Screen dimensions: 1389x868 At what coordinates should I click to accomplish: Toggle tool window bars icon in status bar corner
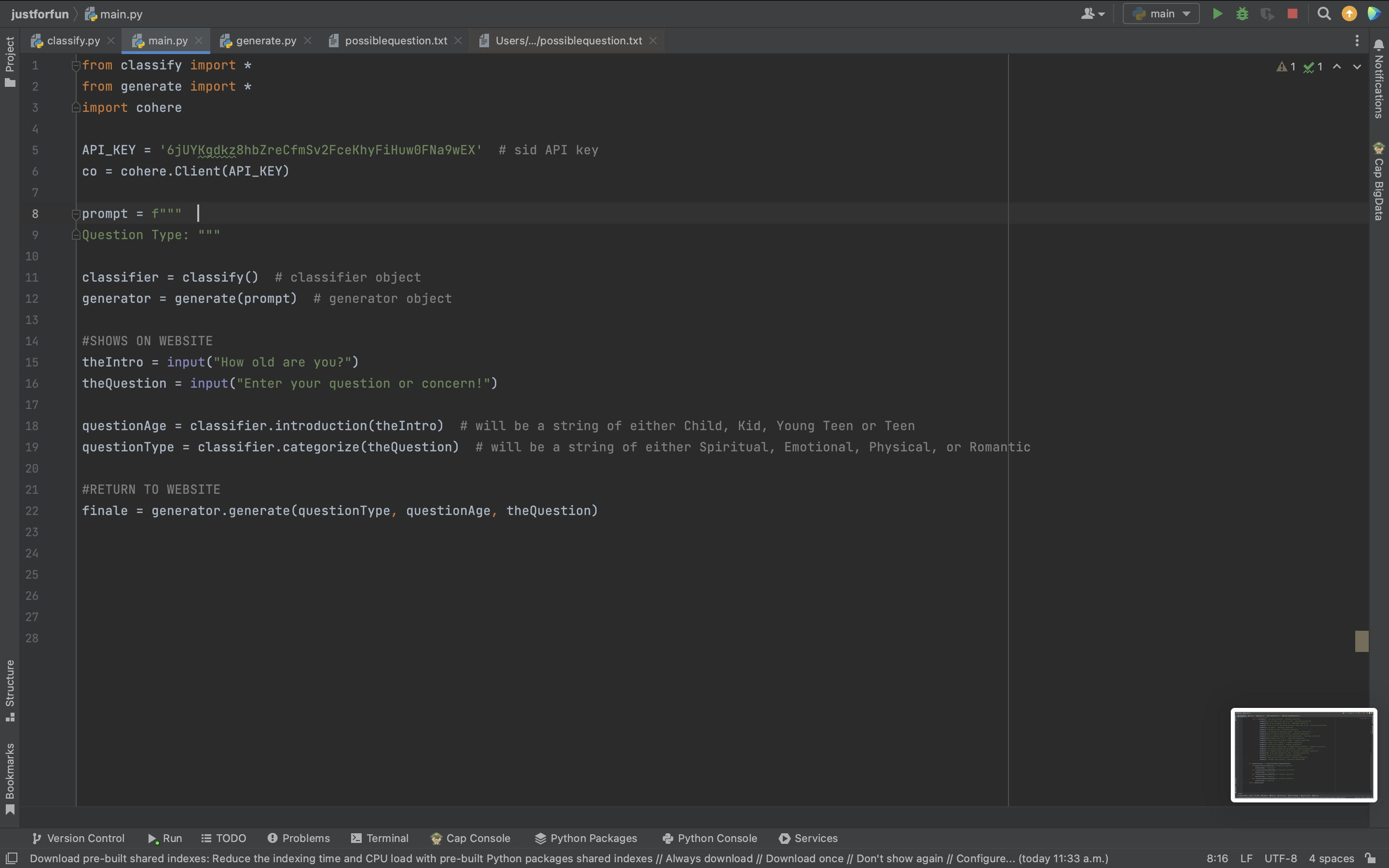[x=12, y=858]
